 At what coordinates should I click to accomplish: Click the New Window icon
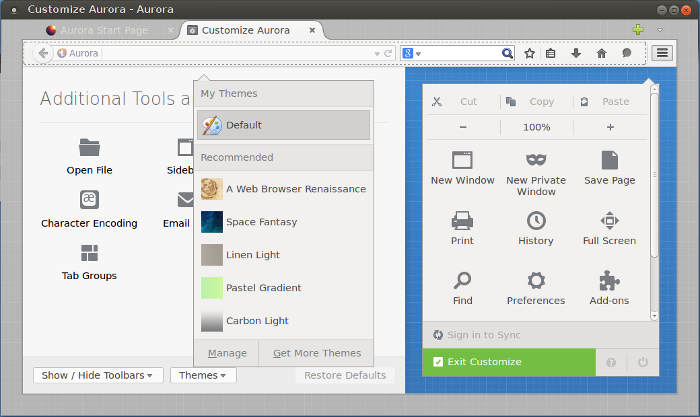coord(462,160)
